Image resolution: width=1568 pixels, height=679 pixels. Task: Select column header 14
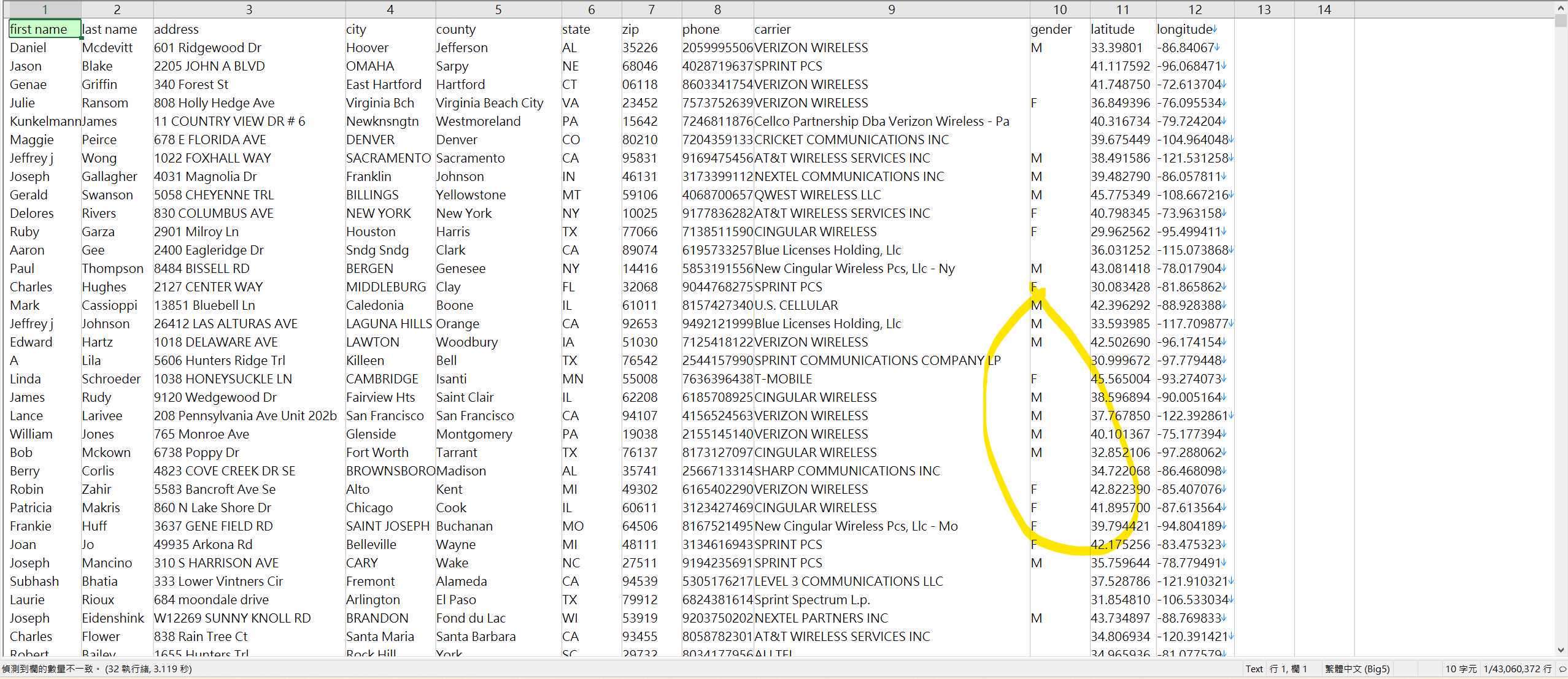[1324, 9]
